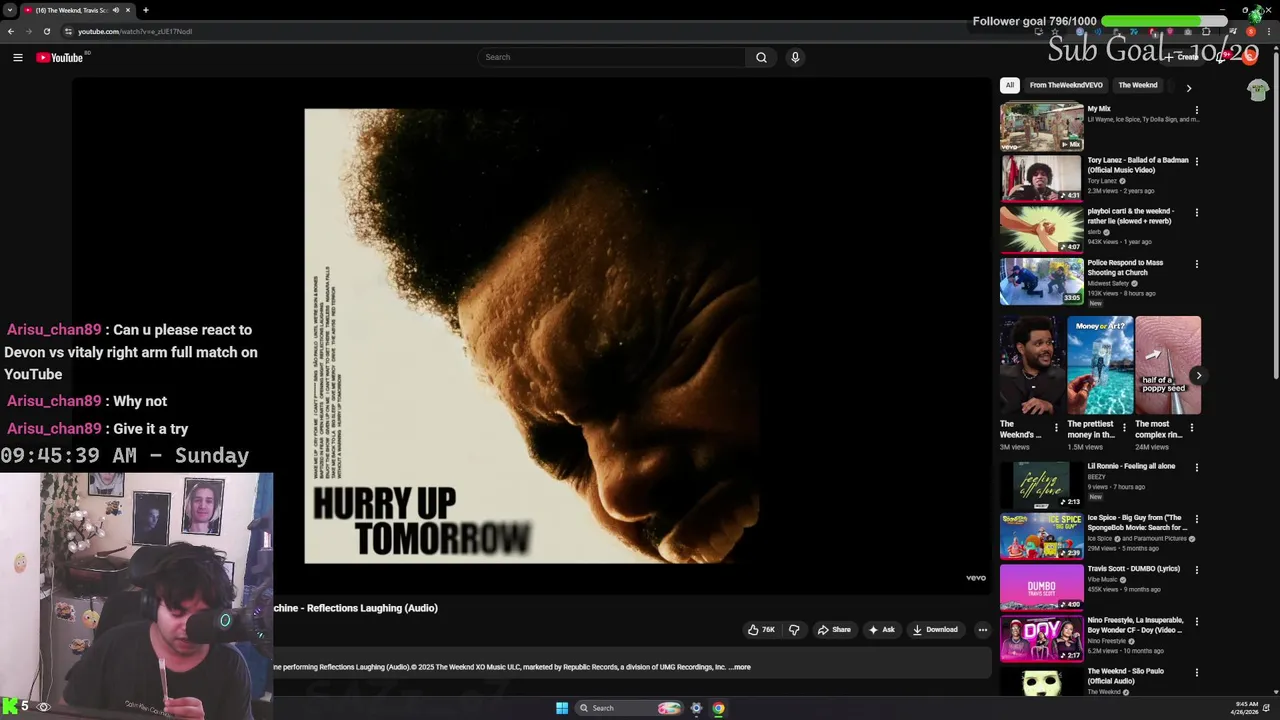Download the video
The height and width of the screenshot is (720, 1280).
(x=935, y=630)
